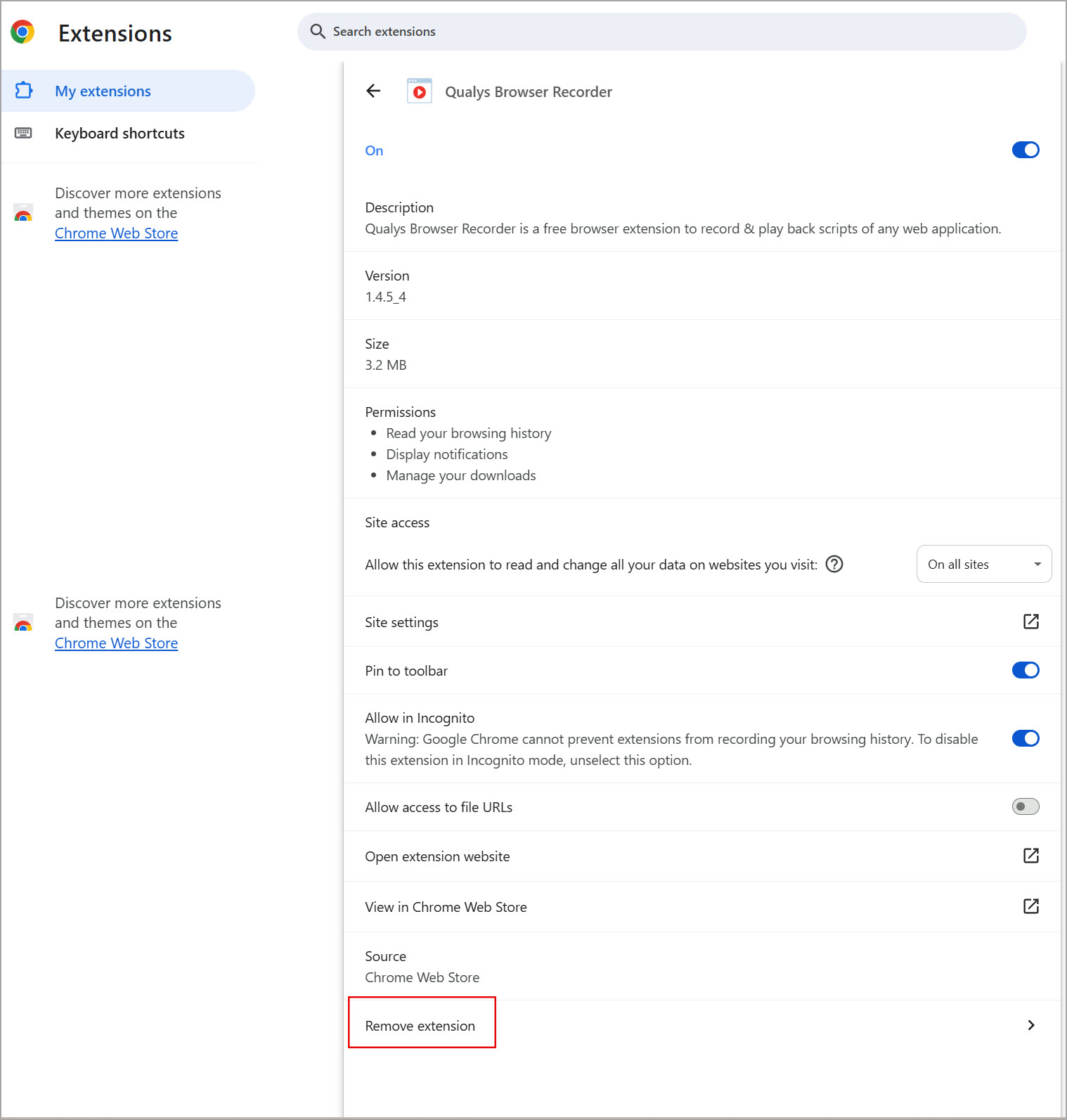
Task: Click the Incognito warning text
Action: [x=671, y=749]
